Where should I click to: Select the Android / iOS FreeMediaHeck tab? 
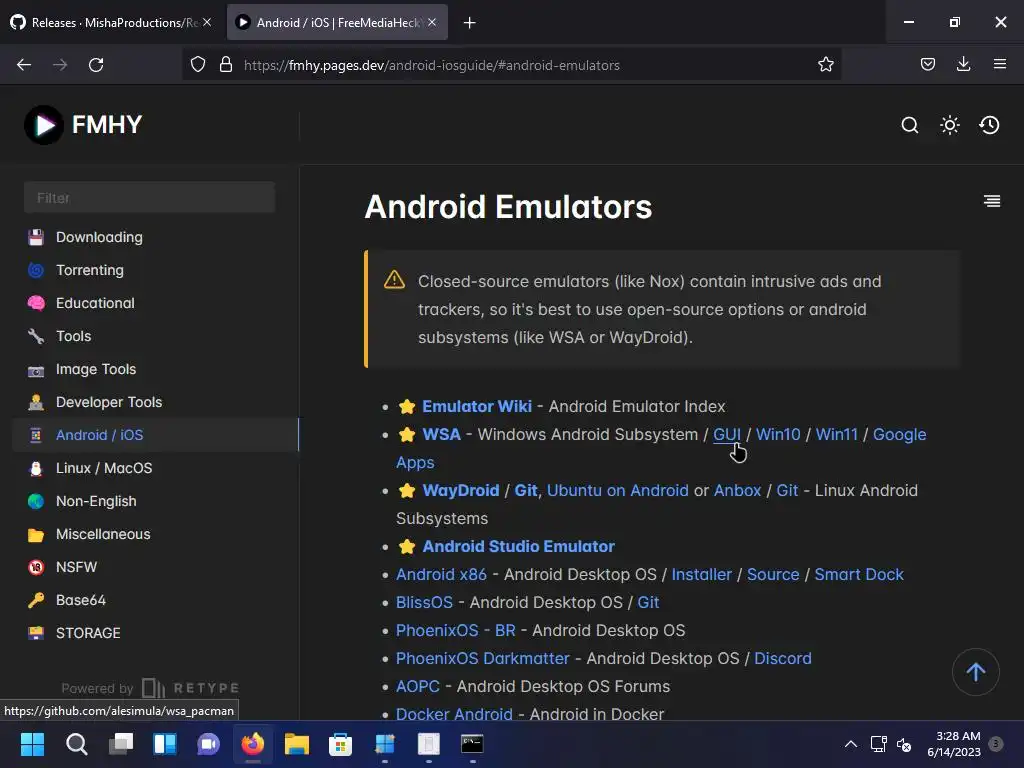coord(337,22)
